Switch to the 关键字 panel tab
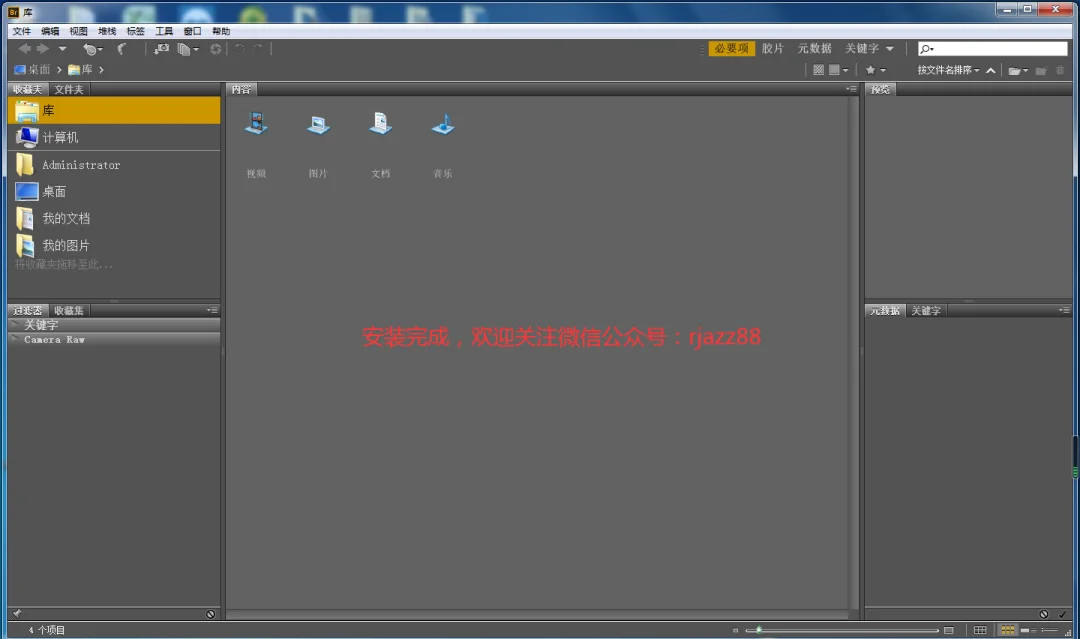 (926, 311)
